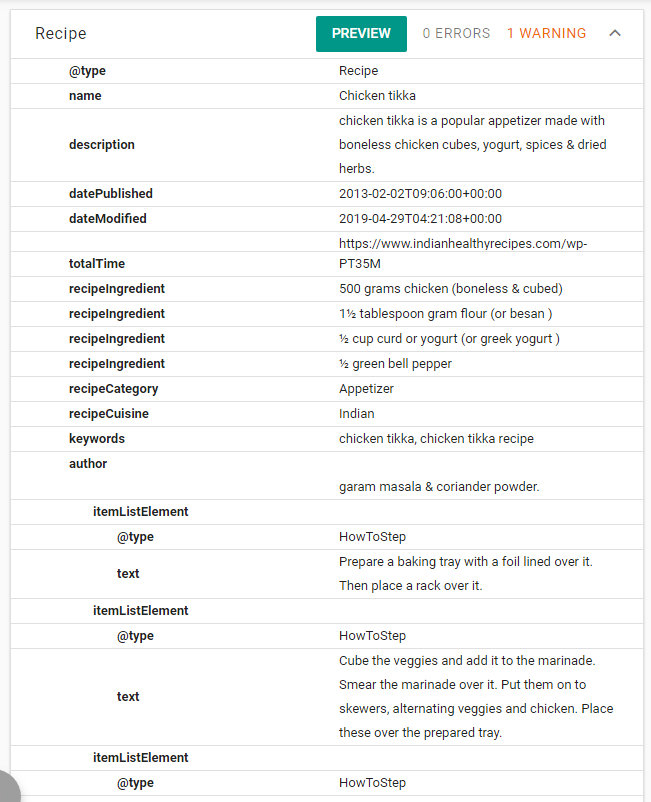Click the 500 grams chicken ingredient
The width and height of the screenshot is (651, 802).
click(450, 289)
